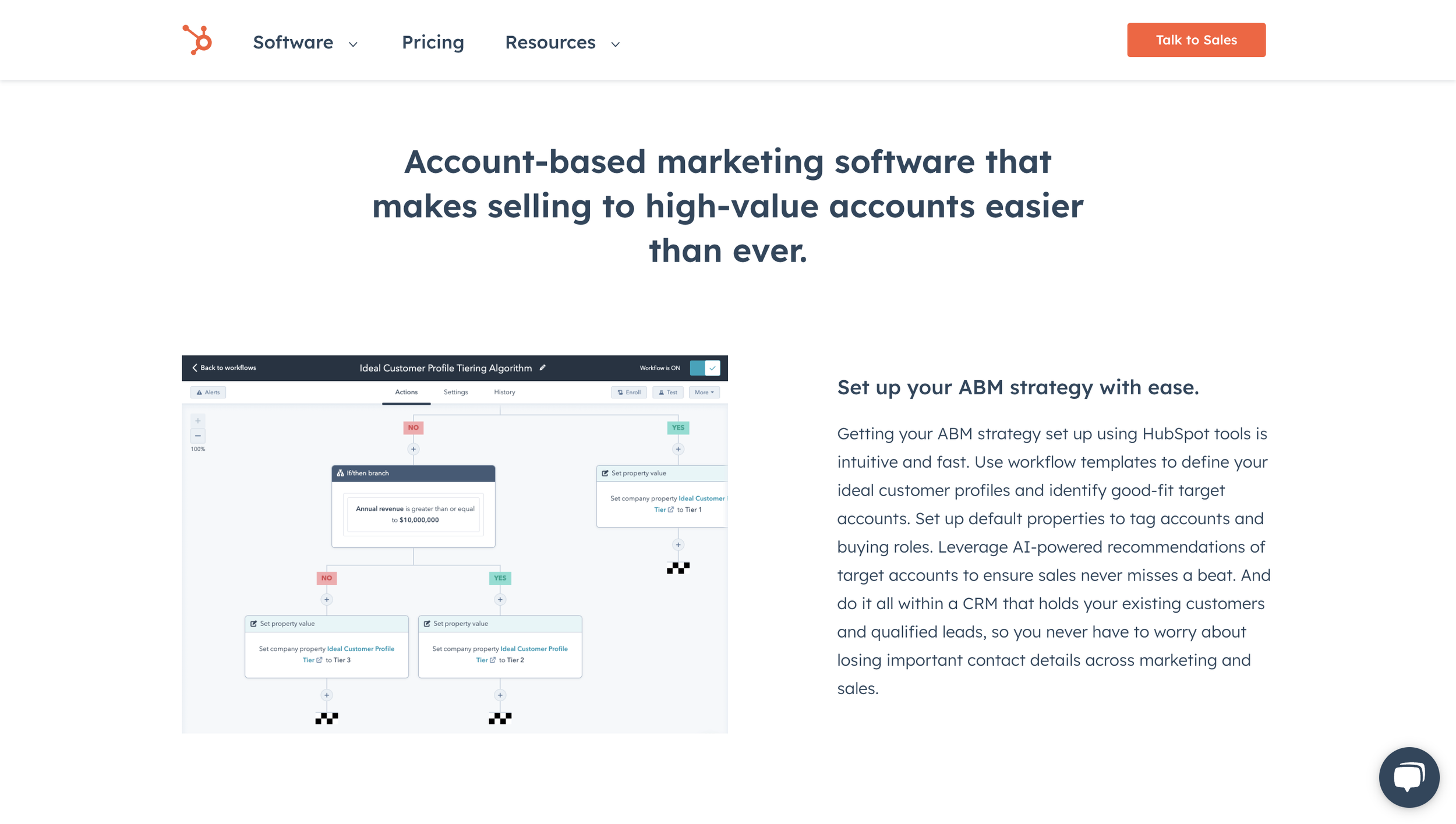This screenshot has height=824, width=1456.
Task: Click the "Set up your ABM strategy with ease." heading
Action: point(1018,387)
